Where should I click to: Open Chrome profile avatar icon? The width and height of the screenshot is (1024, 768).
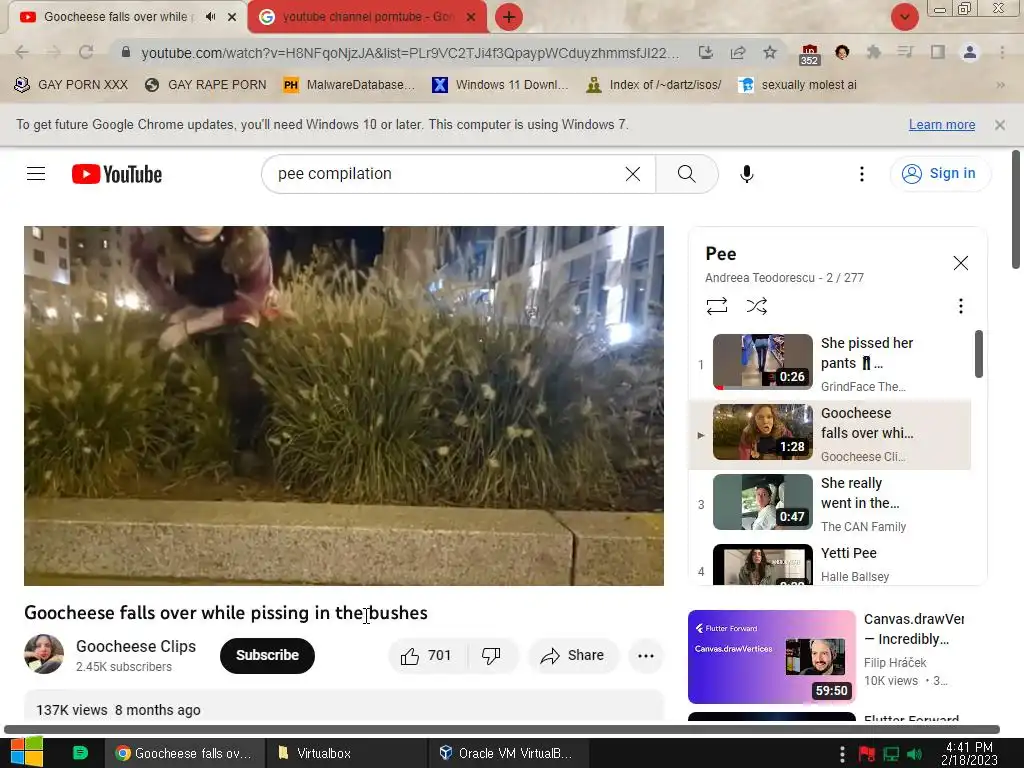pos(970,52)
